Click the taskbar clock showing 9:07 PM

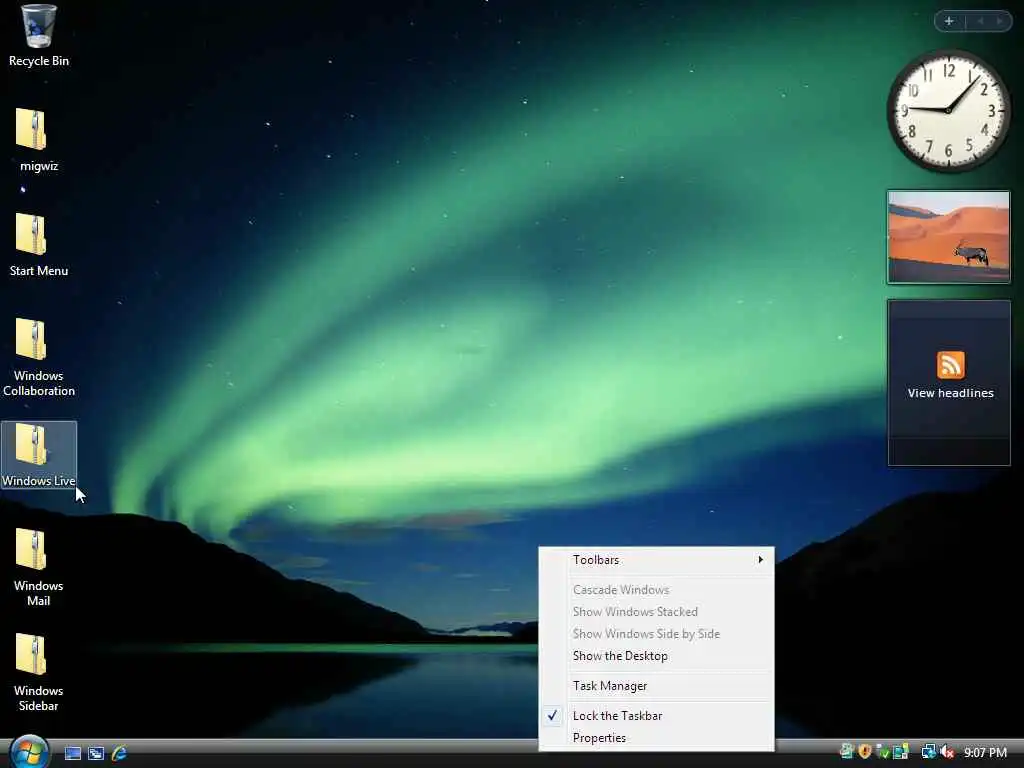pos(985,752)
